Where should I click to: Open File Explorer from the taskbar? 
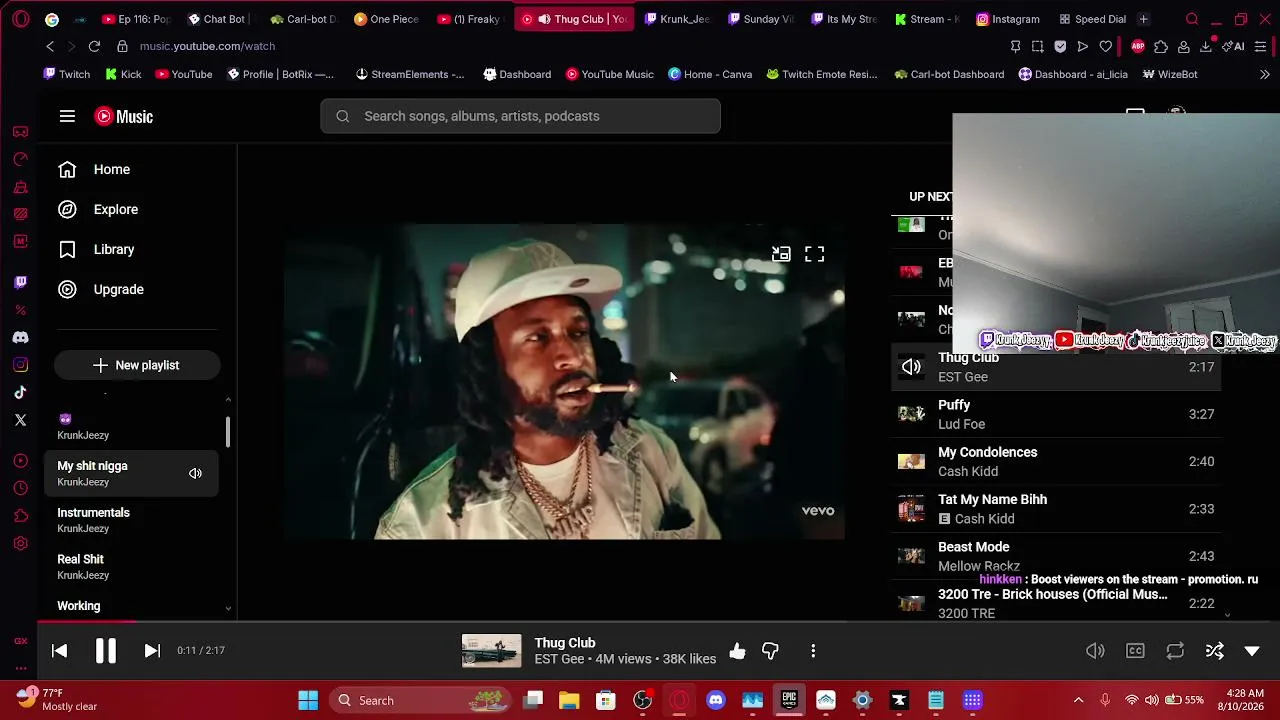pos(569,700)
